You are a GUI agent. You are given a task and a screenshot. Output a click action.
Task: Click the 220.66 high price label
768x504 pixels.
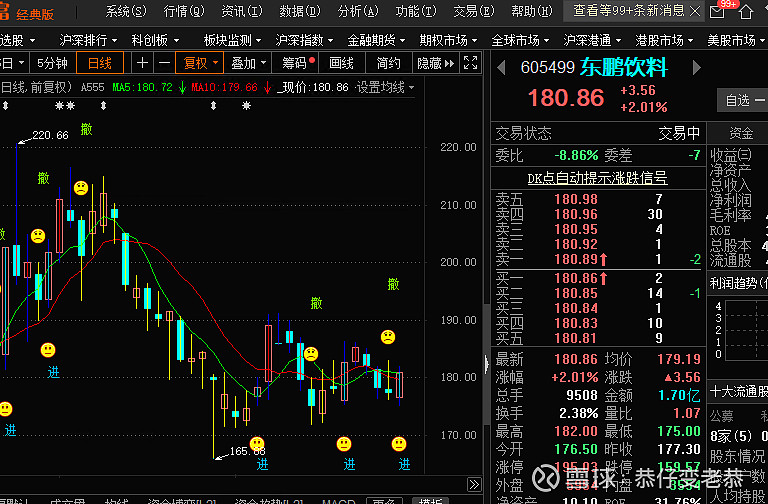(50, 135)
